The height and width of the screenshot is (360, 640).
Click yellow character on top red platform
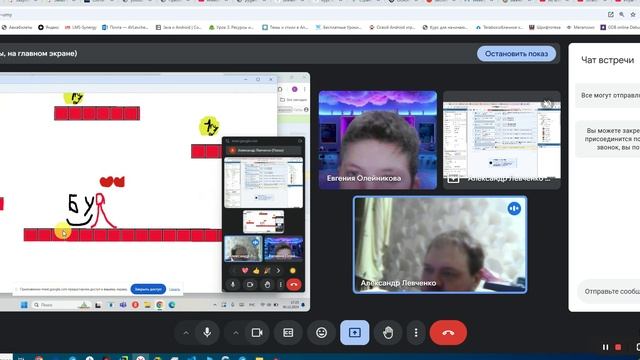pyautogui.click(x=73, y=98)
